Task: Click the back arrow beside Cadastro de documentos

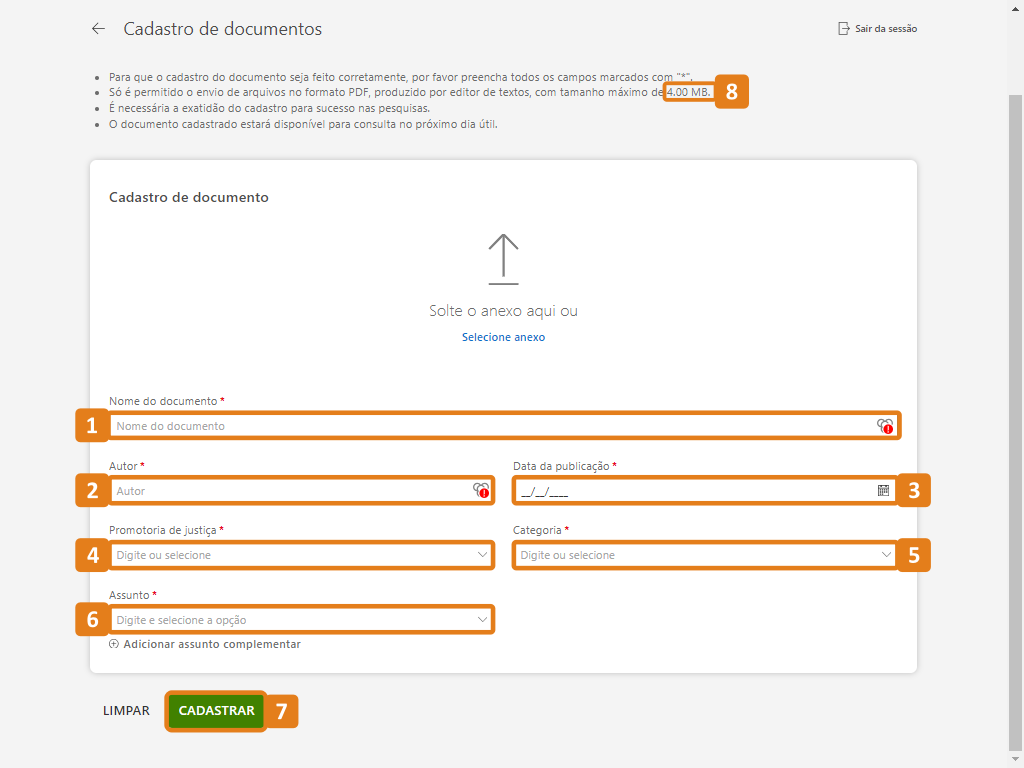Action: point(98,29)
